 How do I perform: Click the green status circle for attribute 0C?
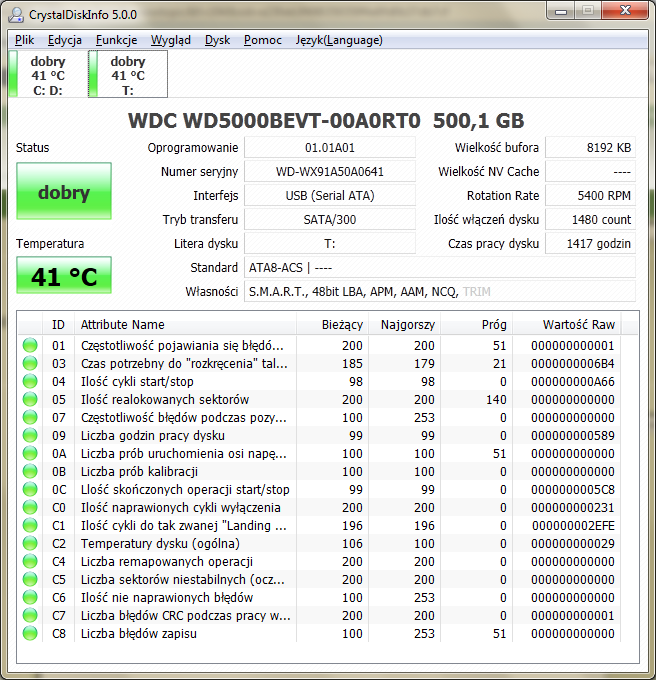(30, 490)
